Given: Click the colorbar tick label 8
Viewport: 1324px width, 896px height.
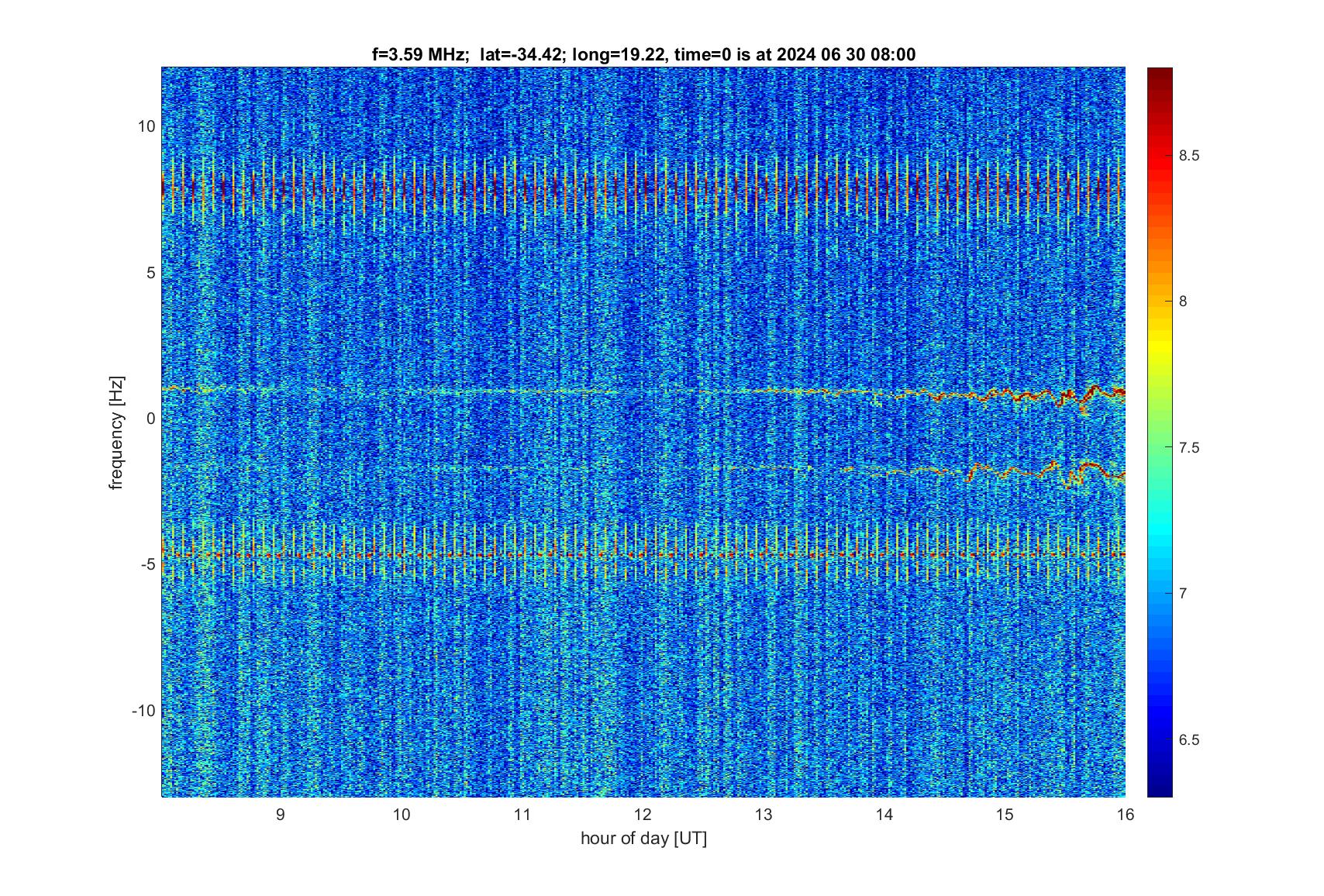Looking at the screenshot, I should (x=1183, y=302).
